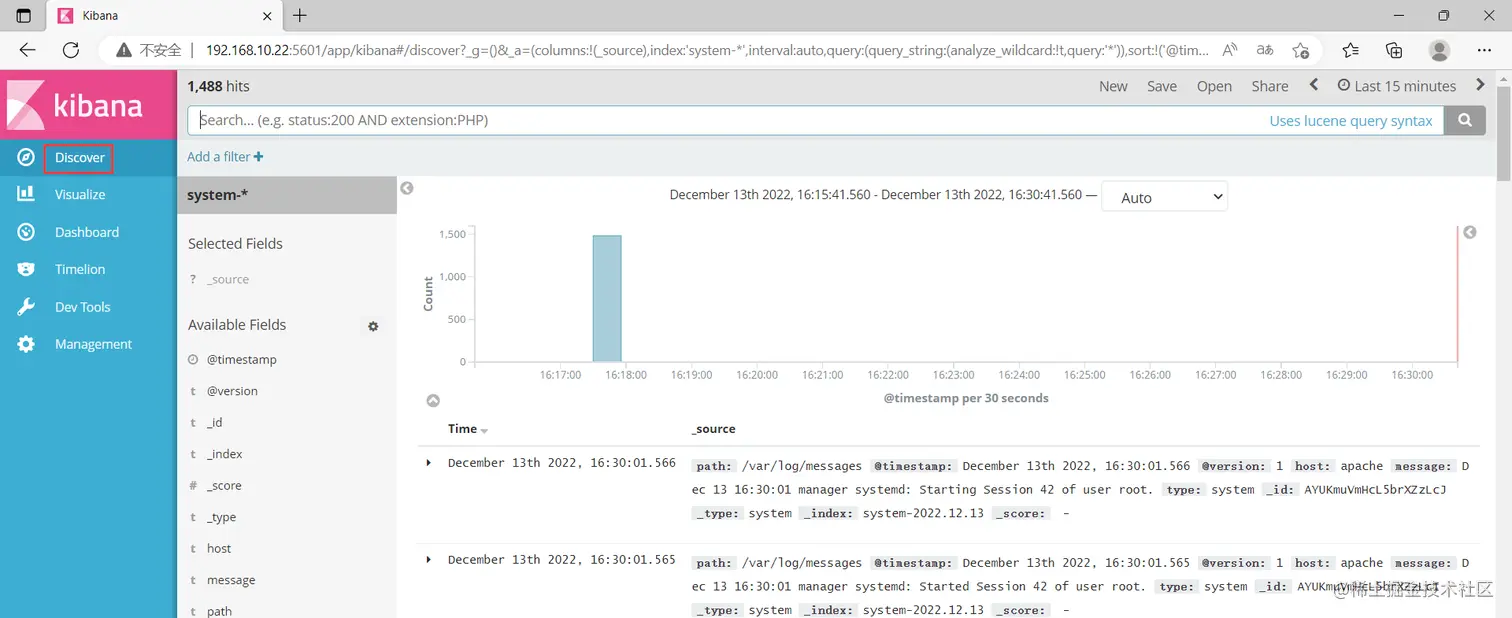
Task: Click the arrow at chart right edge
Action: coord(1469,232)
